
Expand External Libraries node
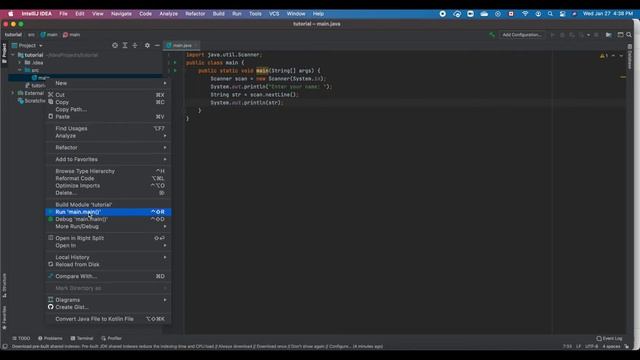[x=13, y=93]
